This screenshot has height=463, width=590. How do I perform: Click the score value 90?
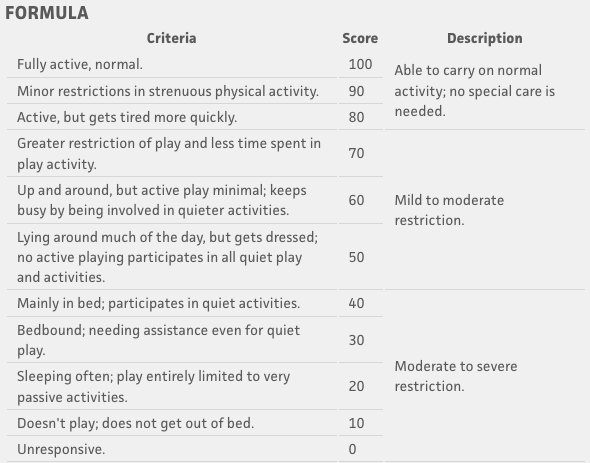point(356,91)
